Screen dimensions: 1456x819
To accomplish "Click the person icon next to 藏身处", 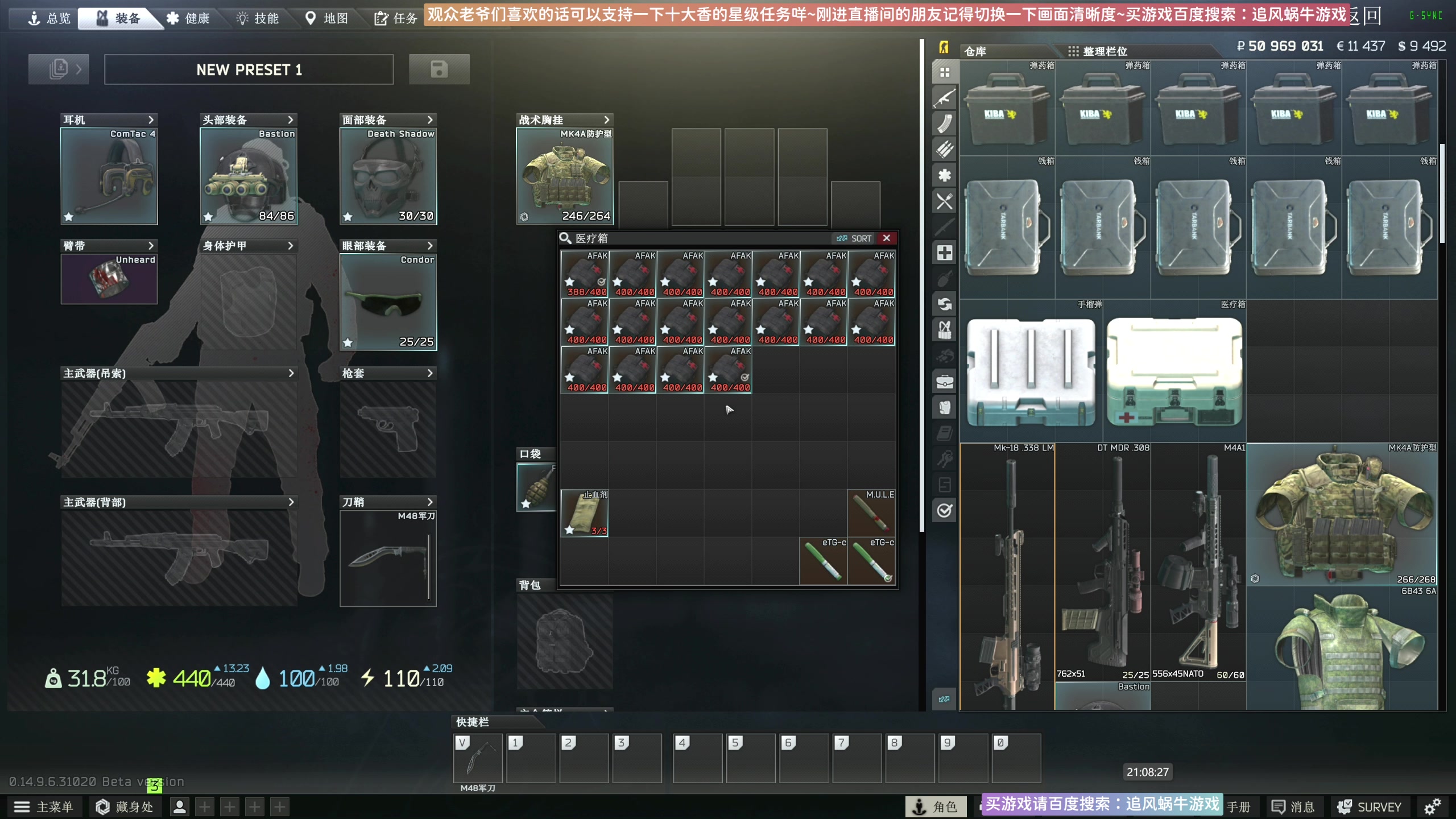I will click(180, 806).
